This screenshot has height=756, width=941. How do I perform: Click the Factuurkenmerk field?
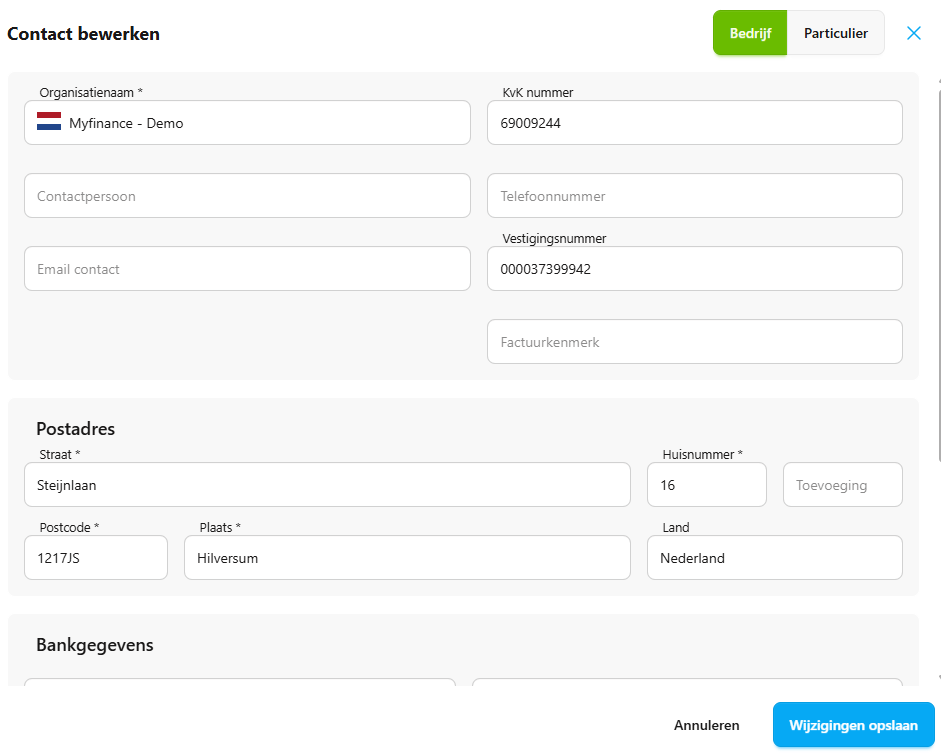[x=694, y=341]
